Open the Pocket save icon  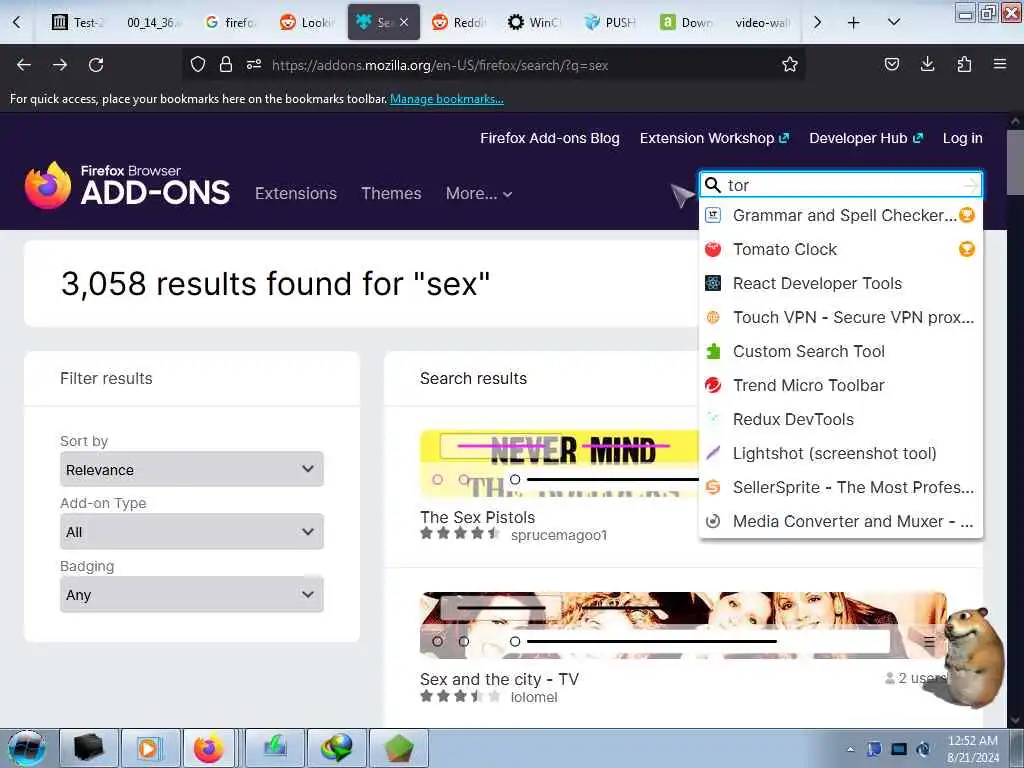(891, 65)
